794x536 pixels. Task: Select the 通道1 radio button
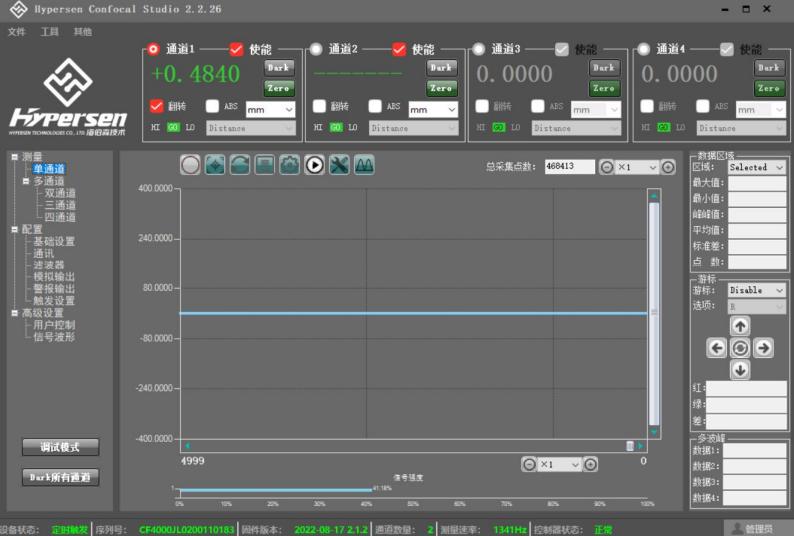pos(153,49)
